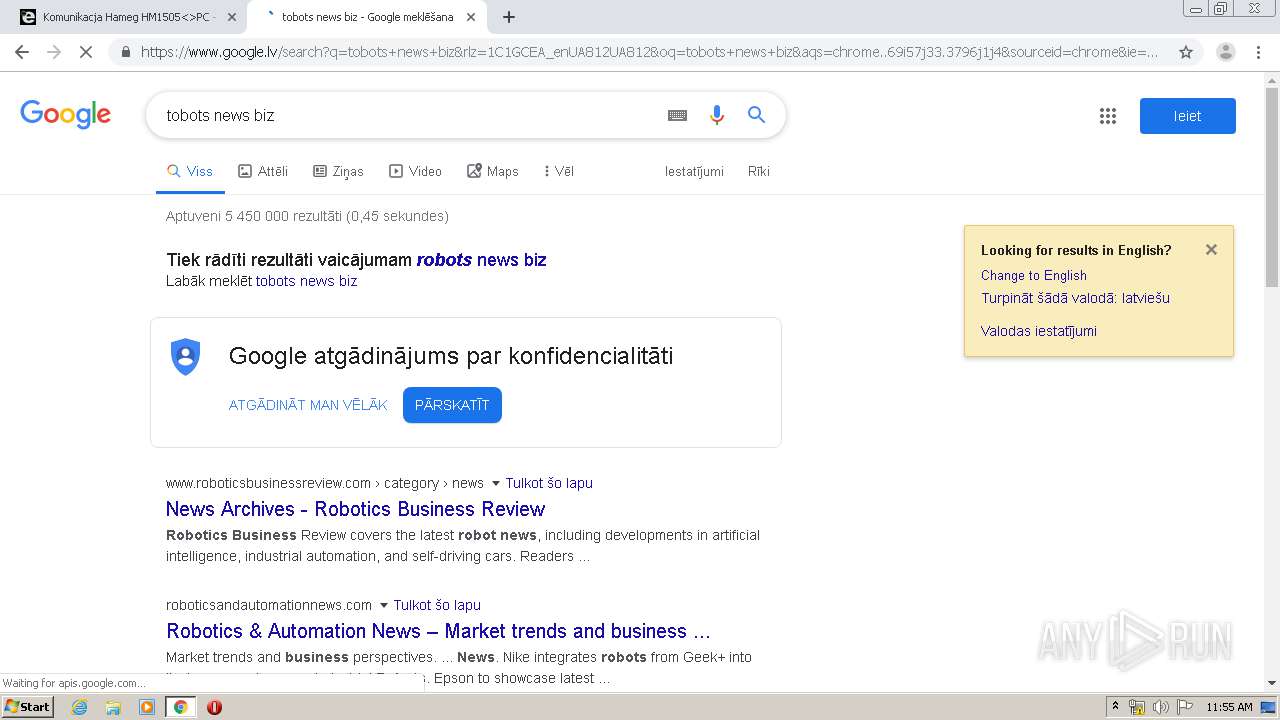Click Change to English link
Screen dimensions: 1280x720
tap(1033, 275)
